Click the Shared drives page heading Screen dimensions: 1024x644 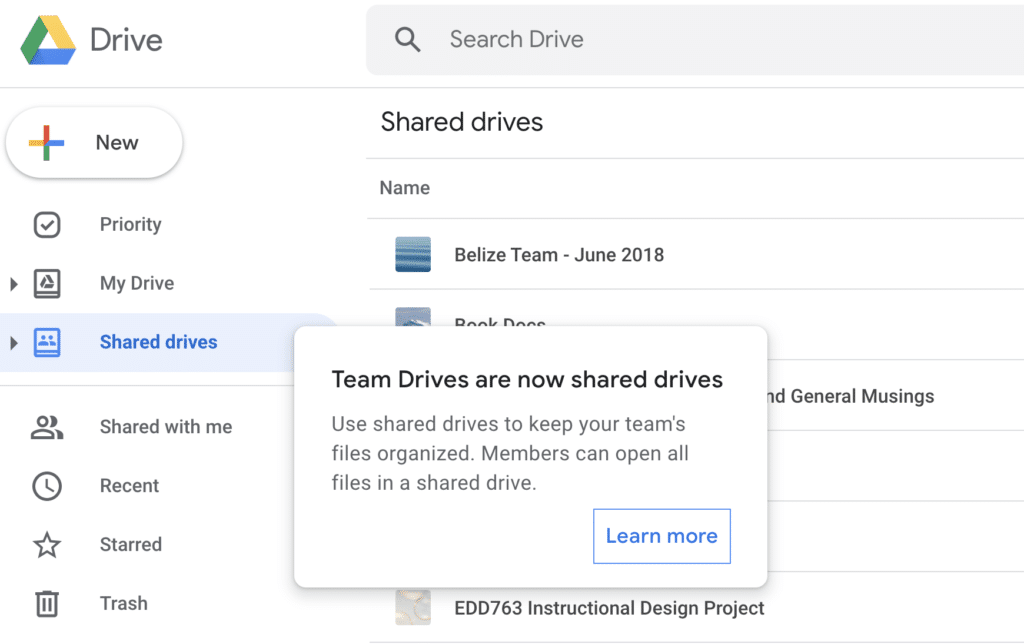(462, 122)
